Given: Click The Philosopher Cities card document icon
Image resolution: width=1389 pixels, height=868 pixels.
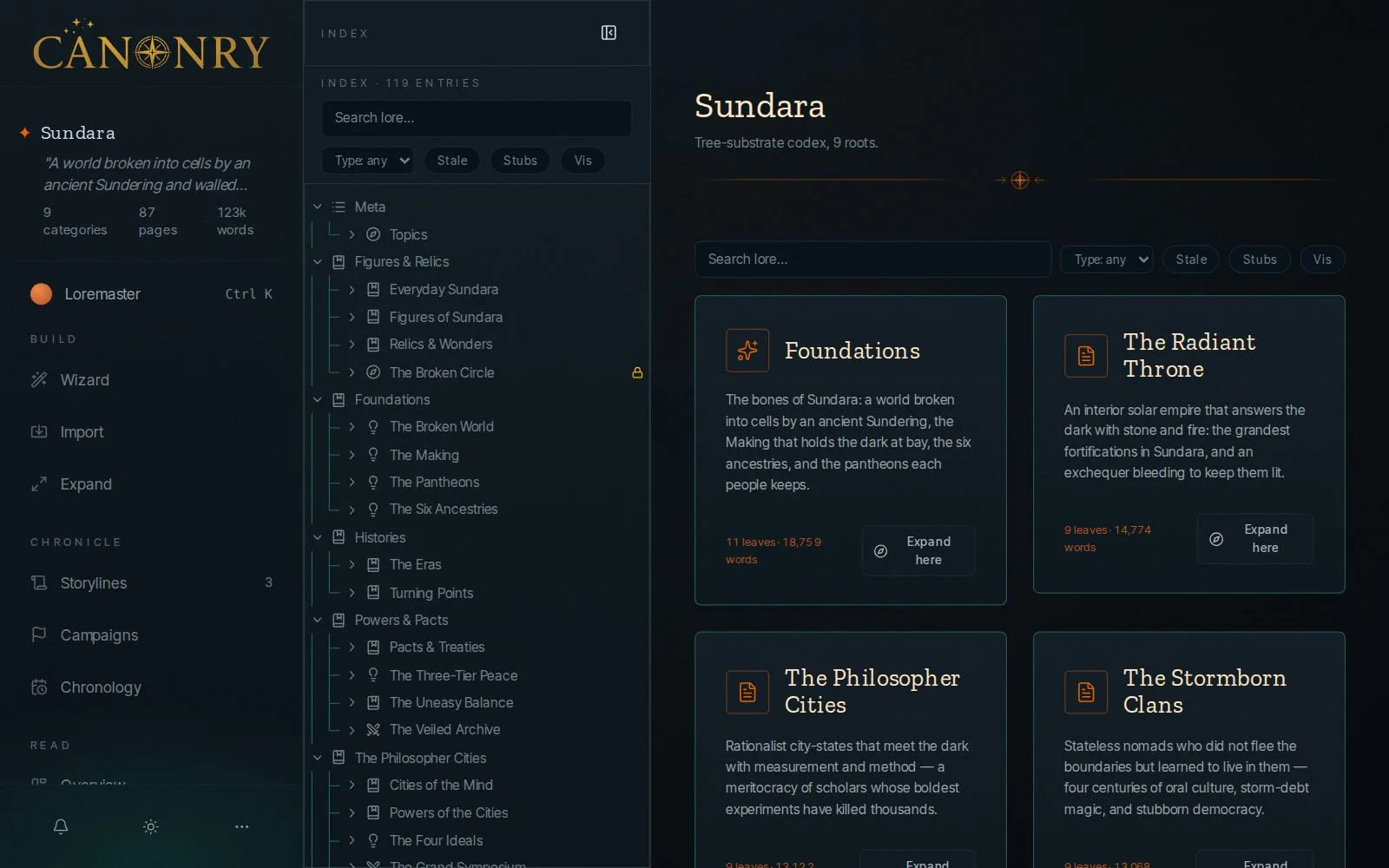Looking at the screenshot, I should click(x=747, y=692).
